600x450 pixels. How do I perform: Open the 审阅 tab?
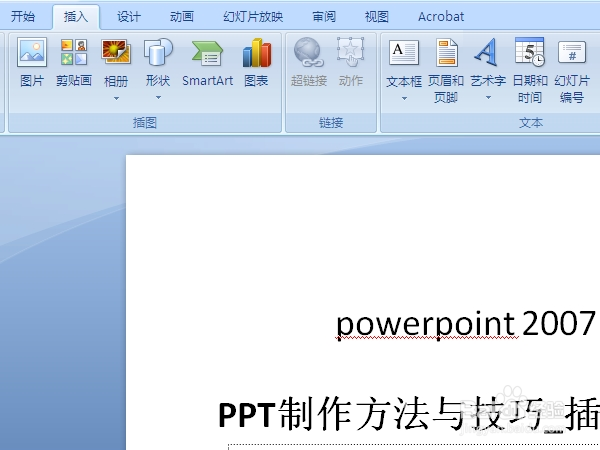(324, 16)
